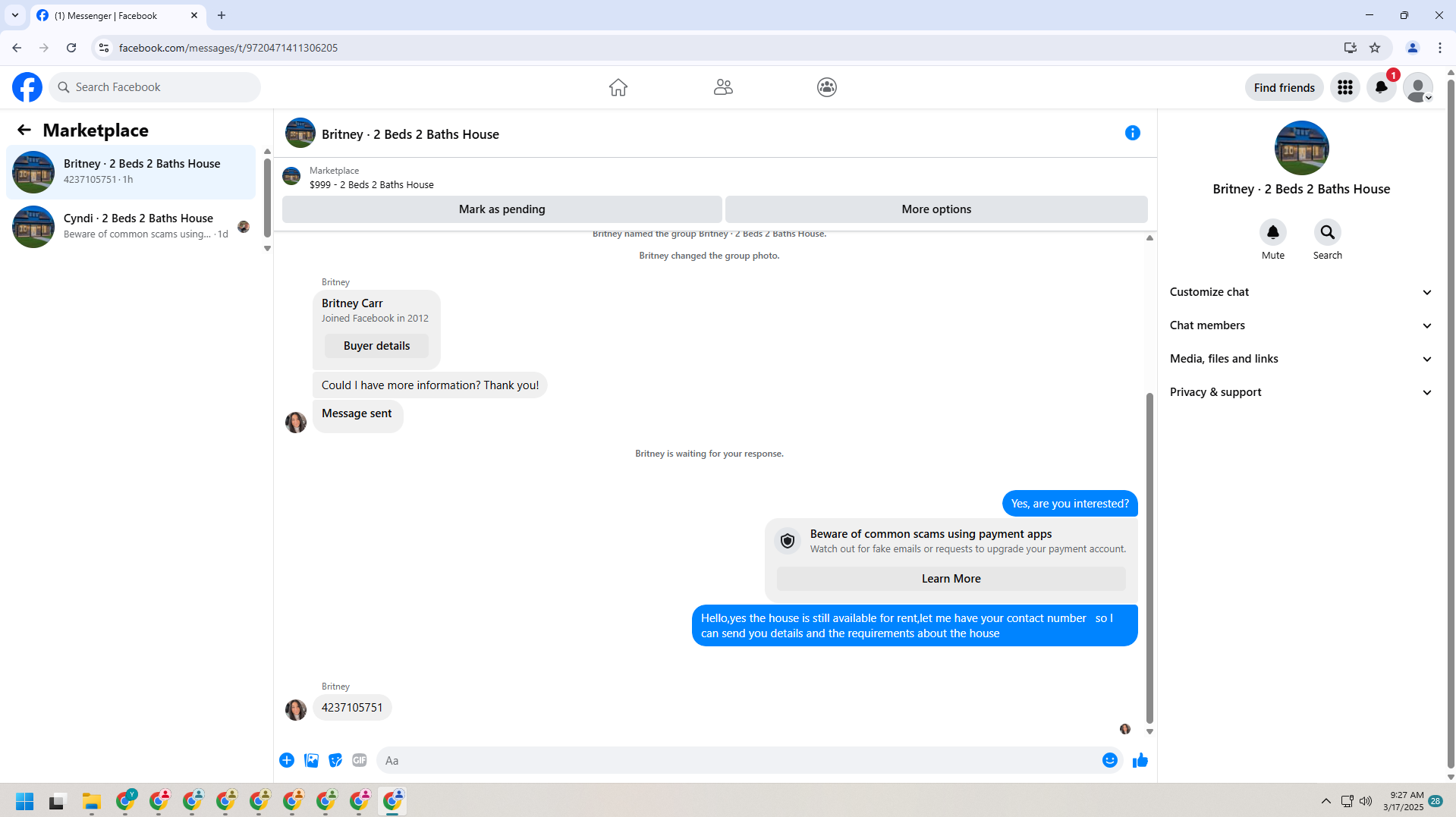Close the Messenger browser tab
This screenshot has width=1456, height=817.
point(194,15)
